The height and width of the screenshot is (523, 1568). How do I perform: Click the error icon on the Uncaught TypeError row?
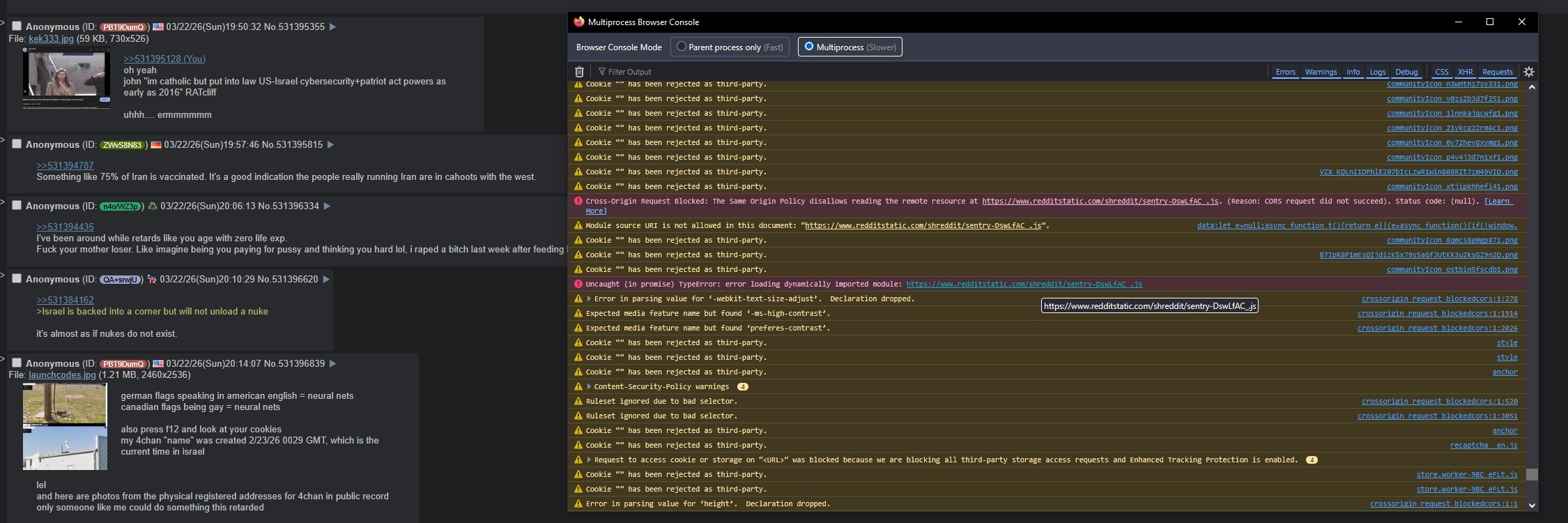(x=578, y=285)
